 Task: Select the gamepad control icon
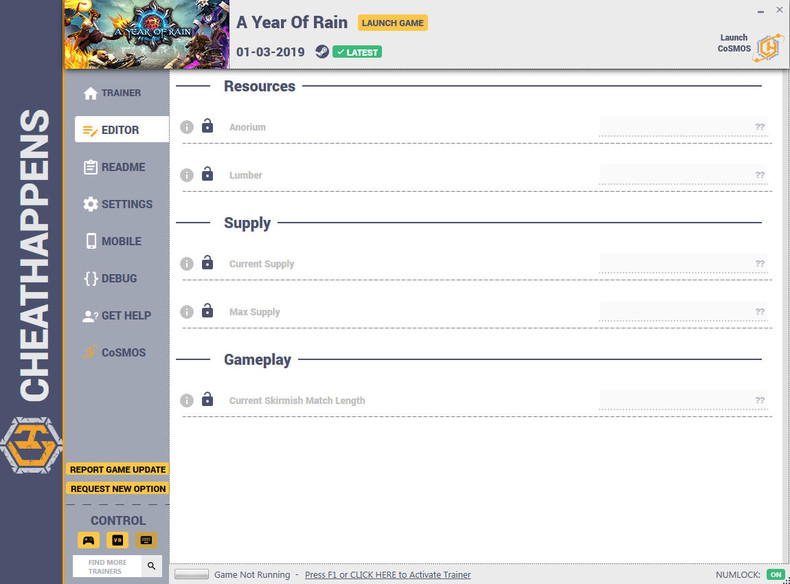point(89,540)
